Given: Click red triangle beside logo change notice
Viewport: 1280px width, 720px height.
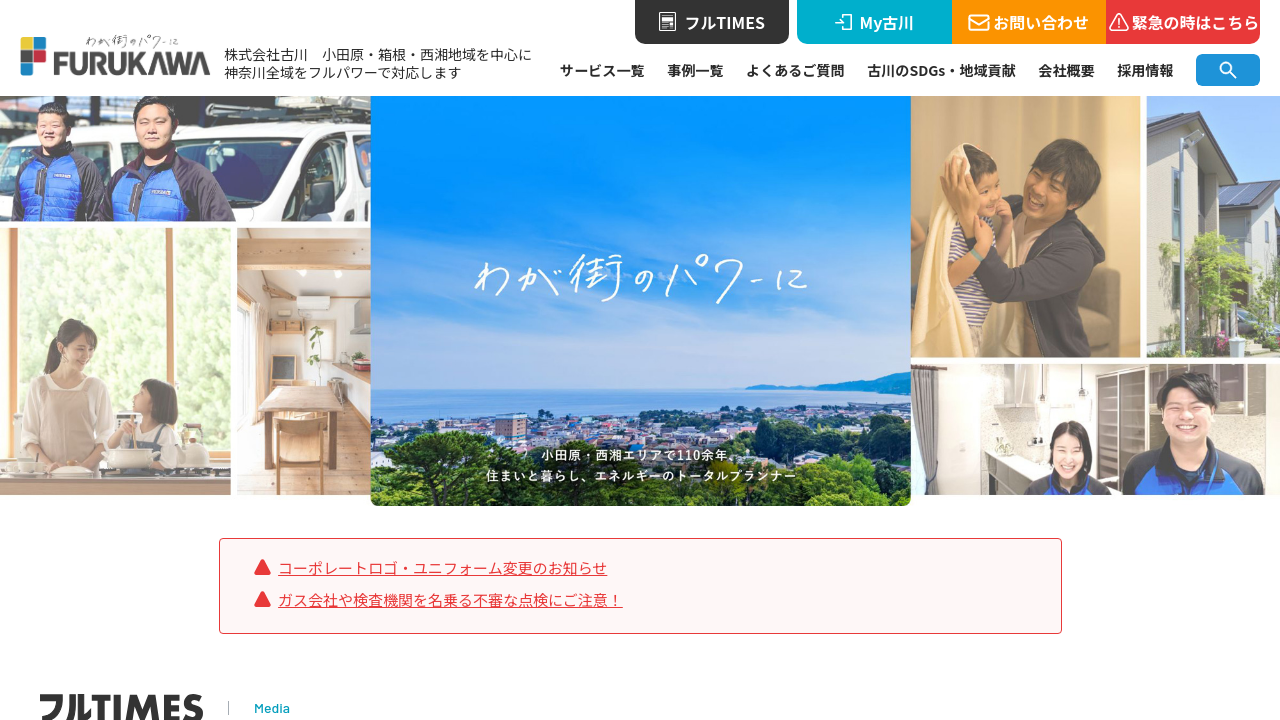Looking at the screenshot, I should (x=262, y=567).
